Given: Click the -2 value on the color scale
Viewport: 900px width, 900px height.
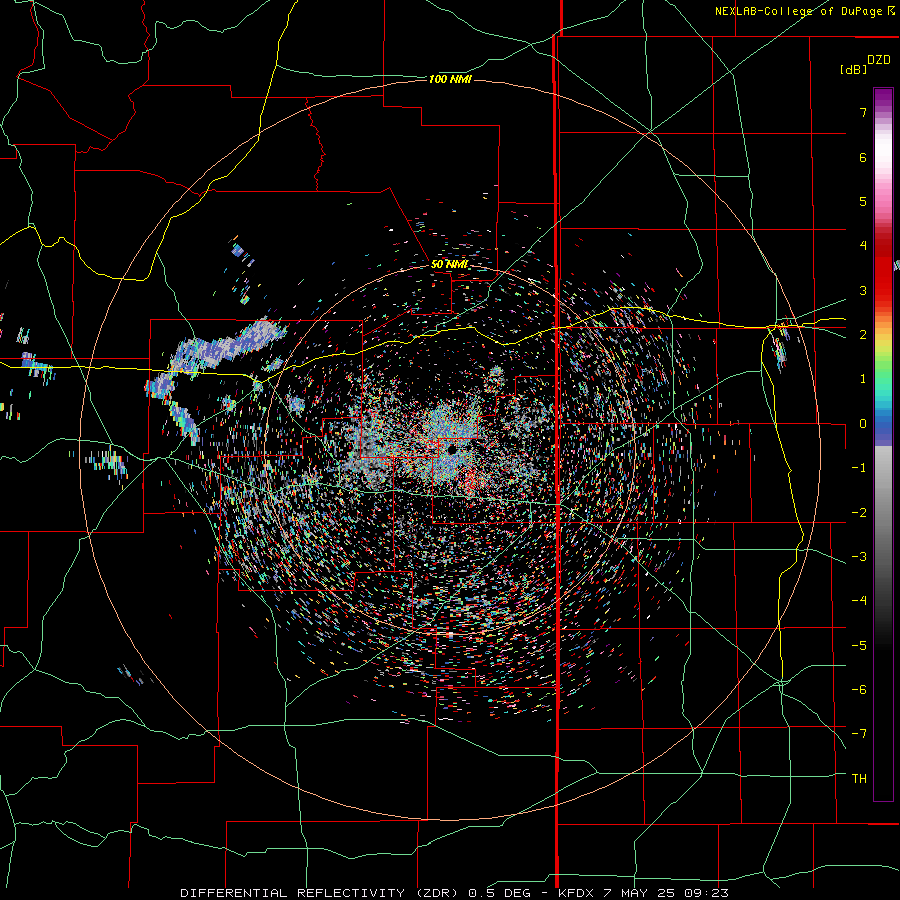Looking at the screenshot, I should click(x=859, y=513).
